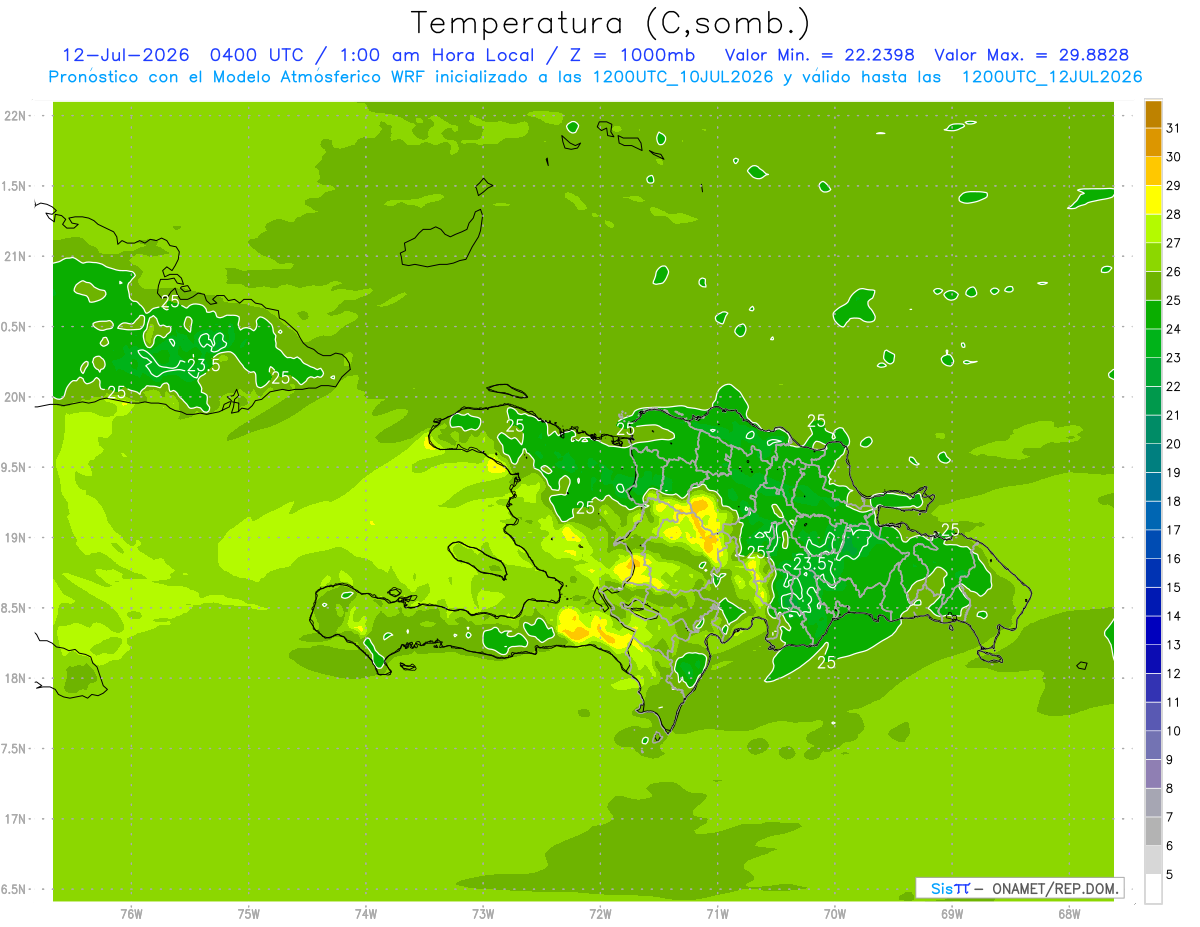Screen dimensions: 1200x927
Task: Click legend value "27"
Action: coord(1174,242)
